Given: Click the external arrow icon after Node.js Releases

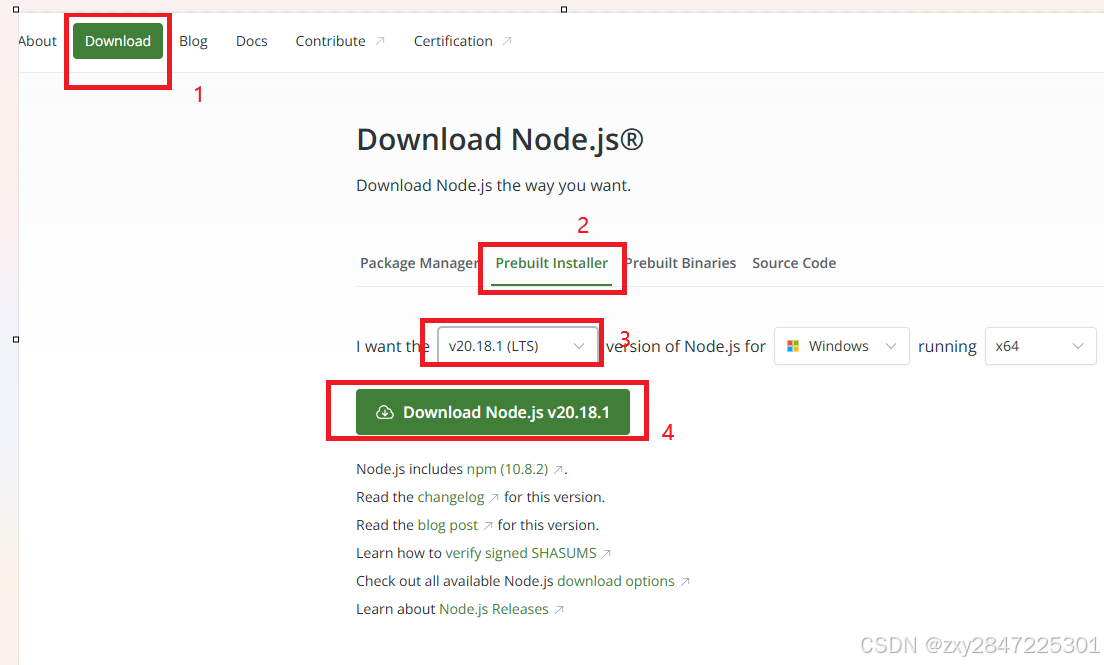Looking at the screenshot, I should [x=558, y=610].
